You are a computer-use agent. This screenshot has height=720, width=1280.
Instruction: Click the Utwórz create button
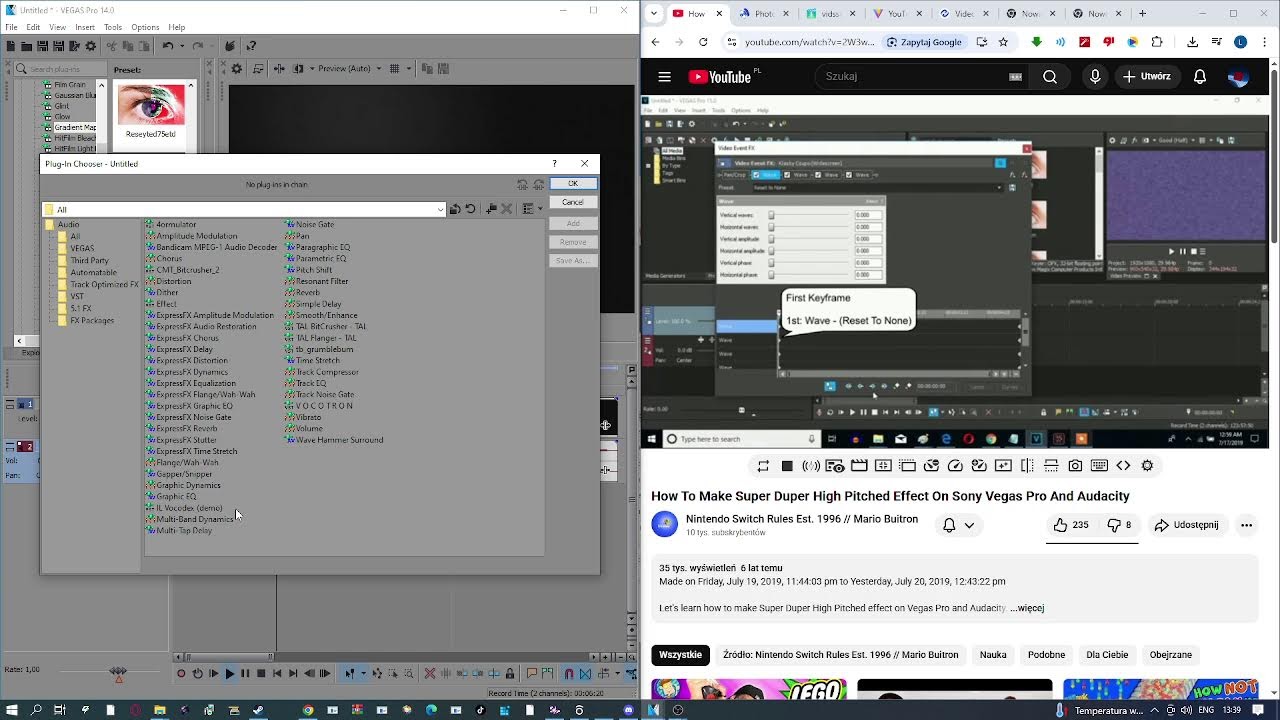(1146, 76)
